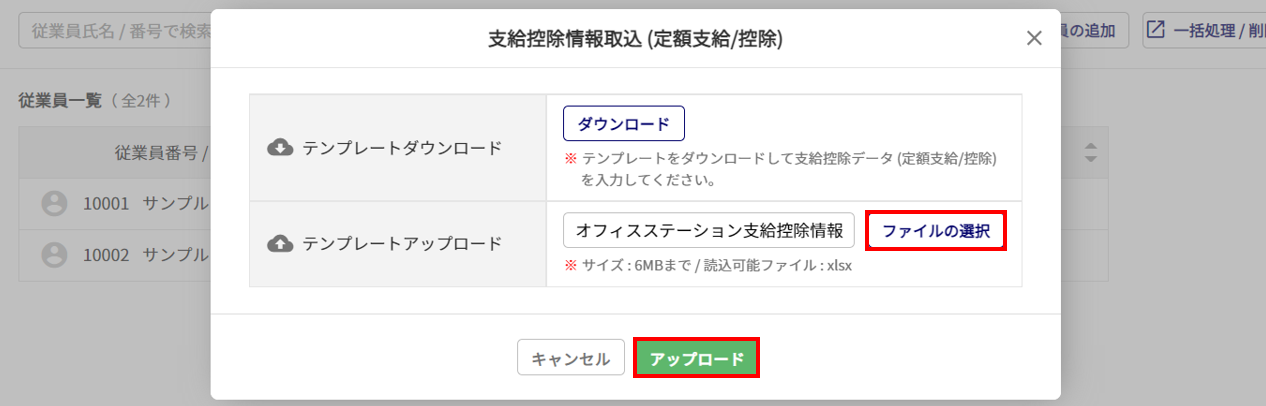Click the cloud download icon beside テンプレートダウンロード
This screenshot has width=1266, height=406.
pos(280,148)
